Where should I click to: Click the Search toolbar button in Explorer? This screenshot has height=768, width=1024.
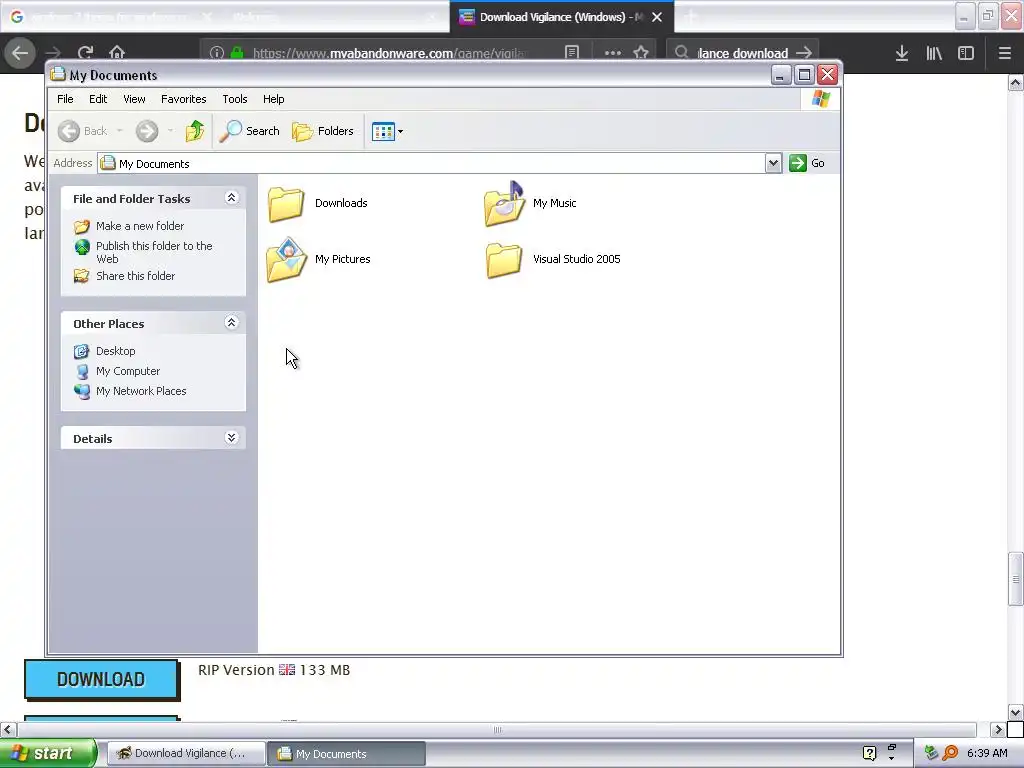pos(249,131)
